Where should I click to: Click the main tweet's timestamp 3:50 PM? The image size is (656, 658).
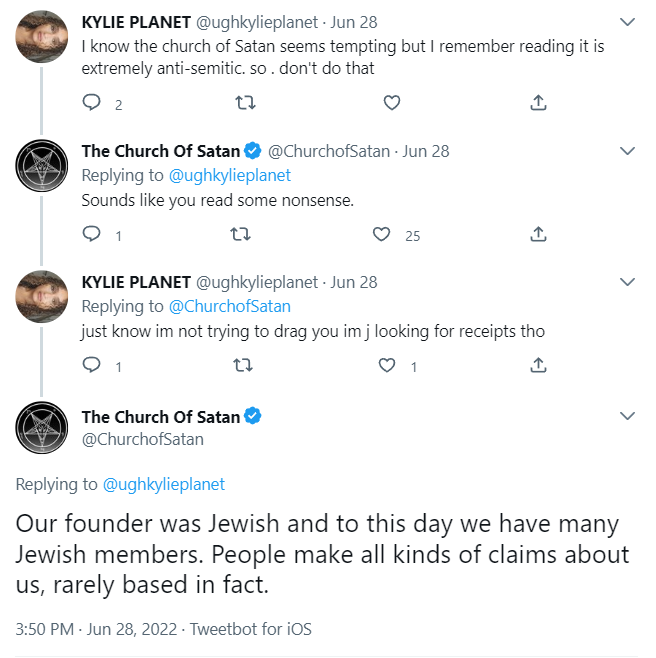[x=44, y=629]
